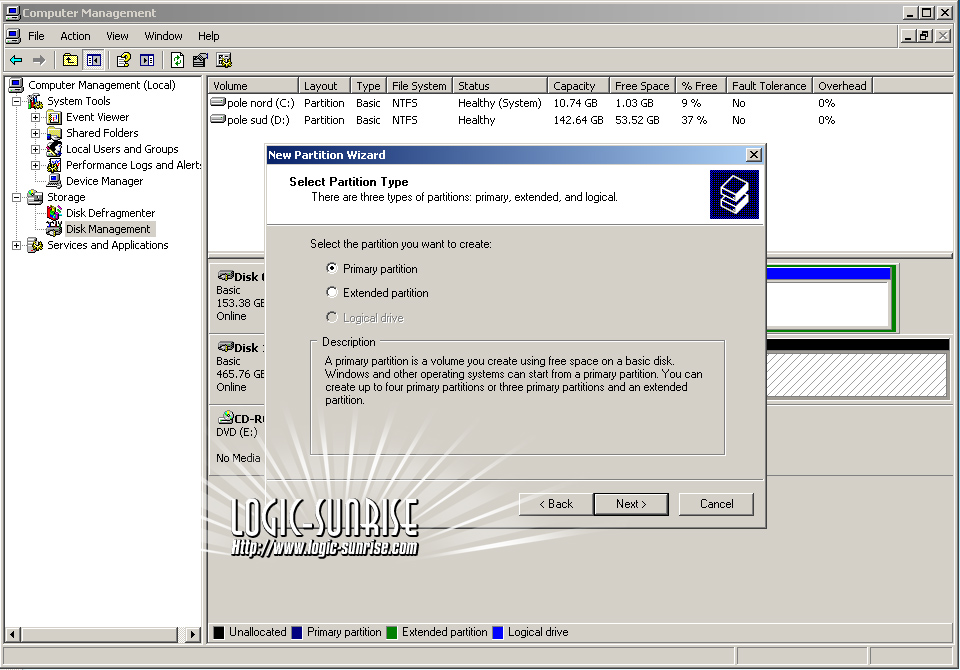
Task: Cancel the New Partition Wizard
Action: pos(716,504)
